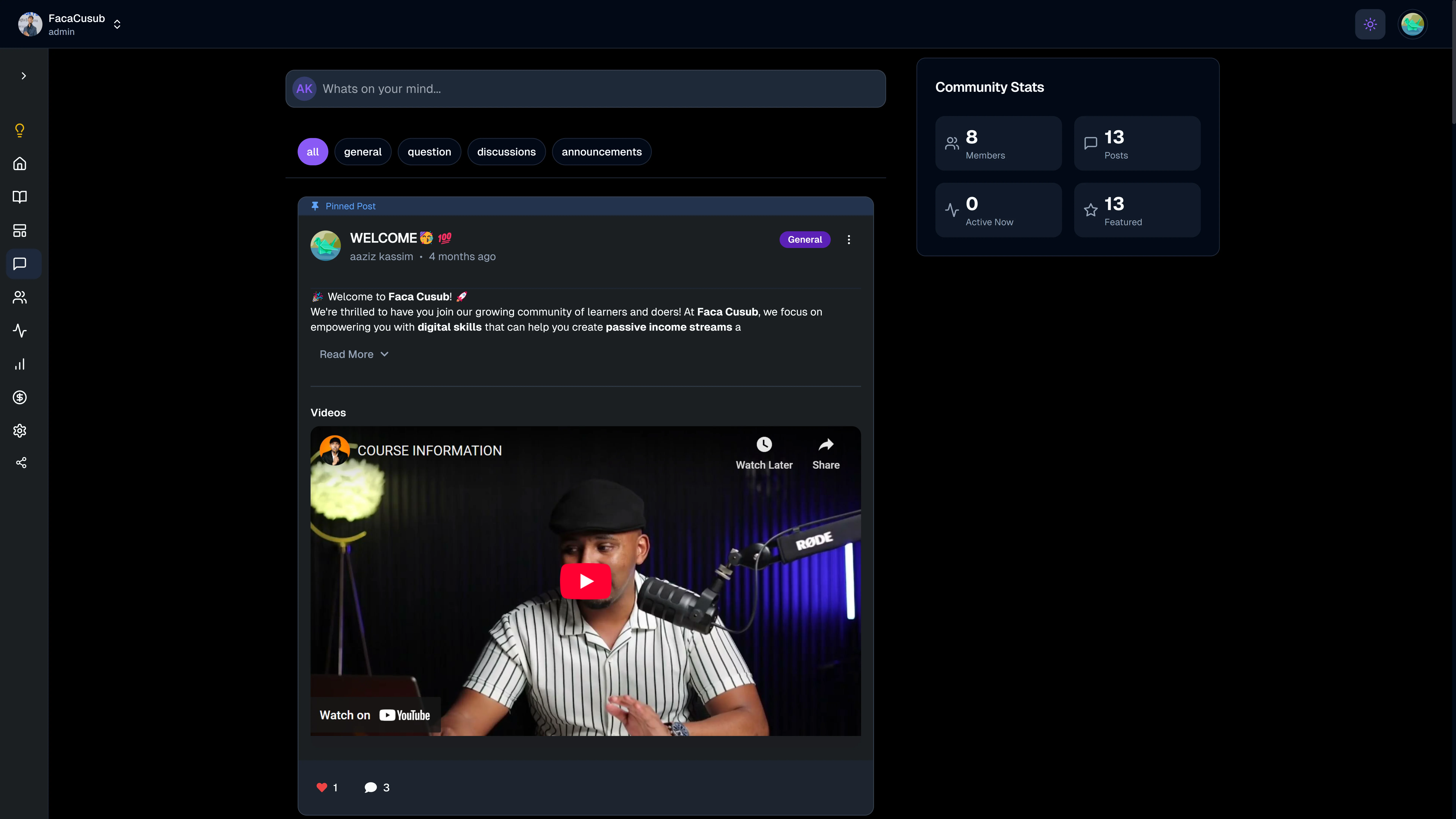Like the post with the heart icon
This screenshot has height=819, width=1456.
point(322,787)
